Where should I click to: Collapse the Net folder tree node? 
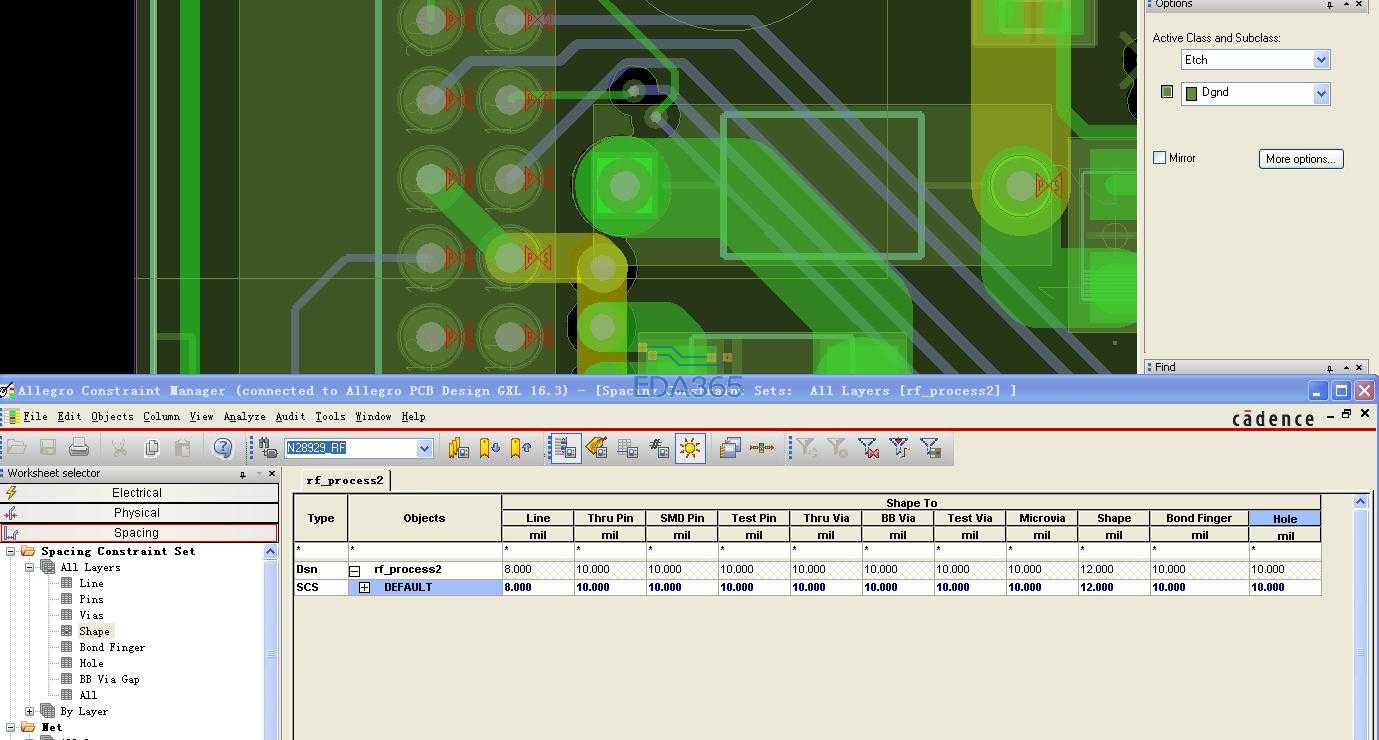point(11,728)
